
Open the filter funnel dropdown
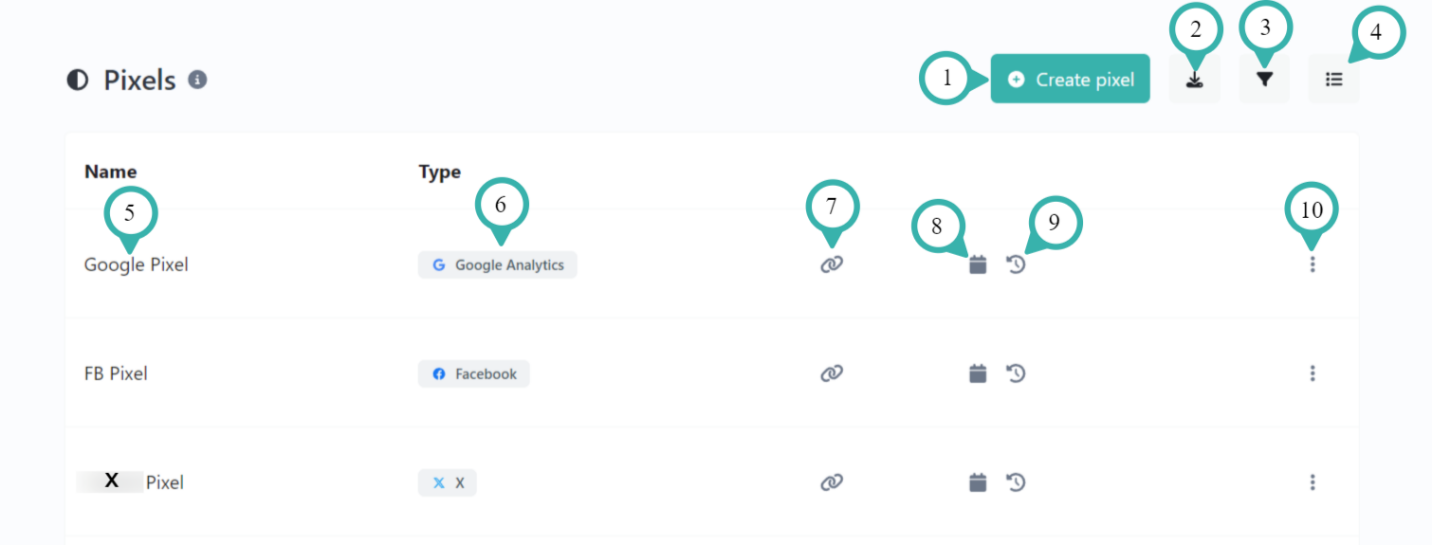click(1264, 80)
